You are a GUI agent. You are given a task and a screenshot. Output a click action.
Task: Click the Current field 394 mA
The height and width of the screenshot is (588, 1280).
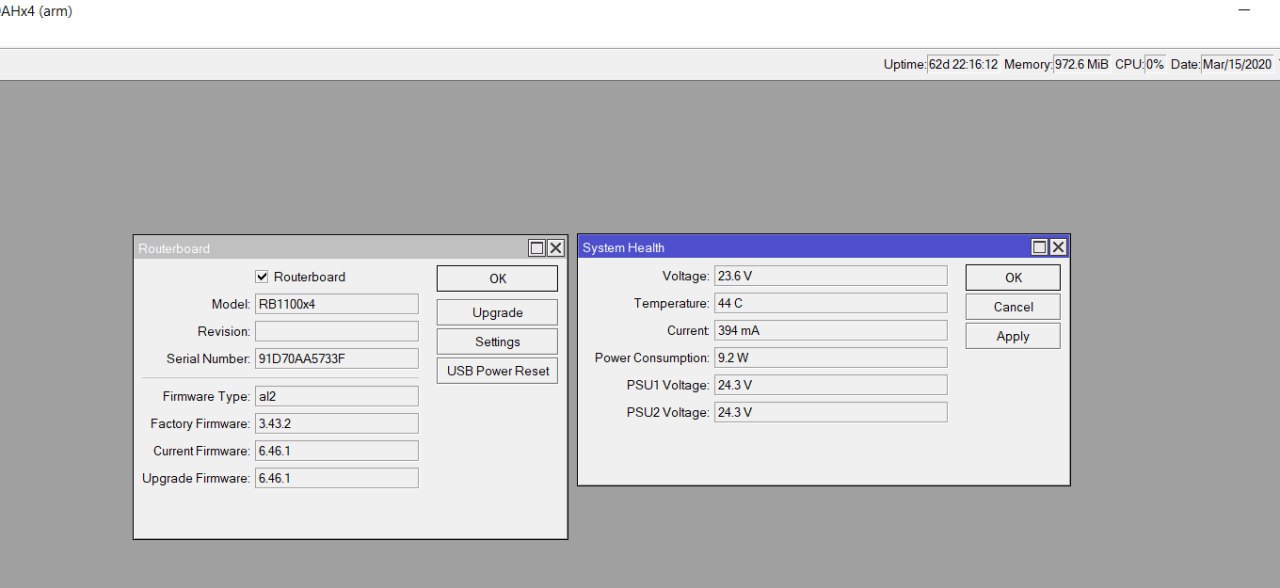(831, 330)
